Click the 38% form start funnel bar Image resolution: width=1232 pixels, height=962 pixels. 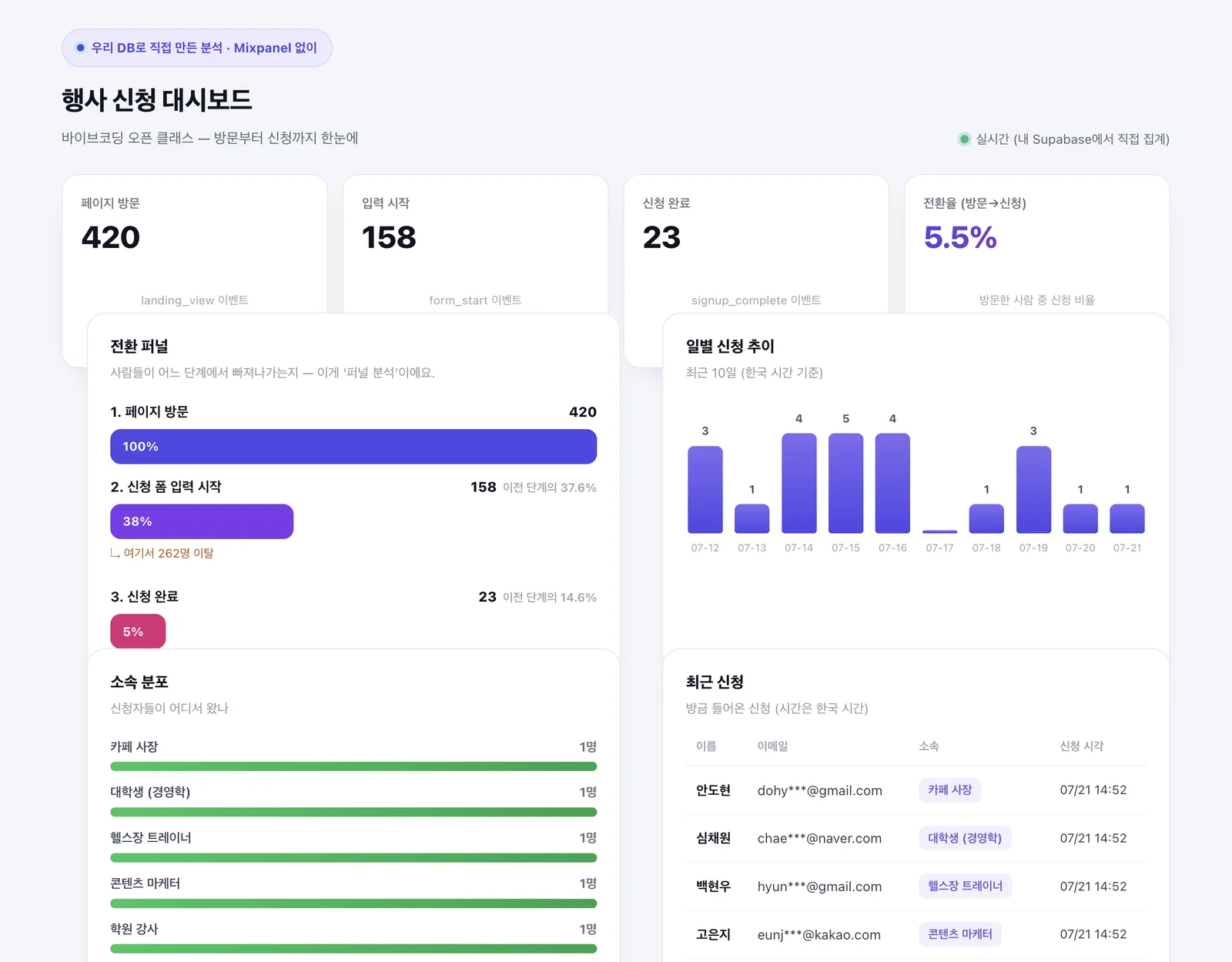(202, 521)
